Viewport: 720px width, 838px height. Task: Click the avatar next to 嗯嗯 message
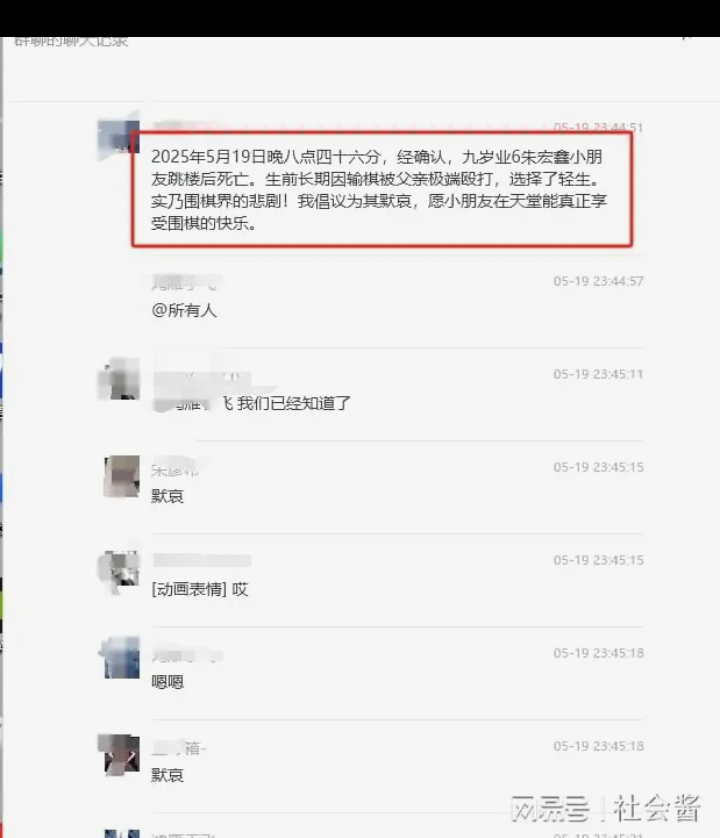point(121,657)
